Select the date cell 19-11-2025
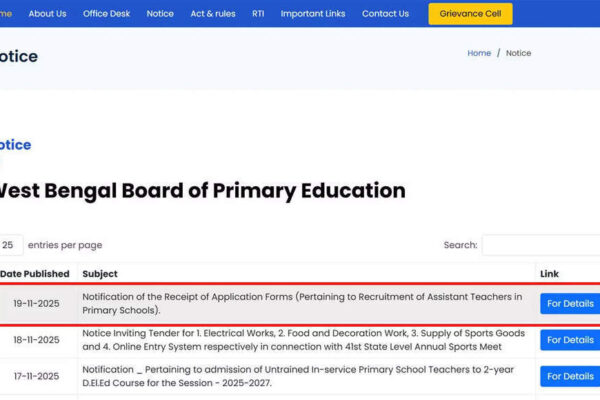Image resolution: width=600 pixels, height=400 pixels. click(36, 304)
